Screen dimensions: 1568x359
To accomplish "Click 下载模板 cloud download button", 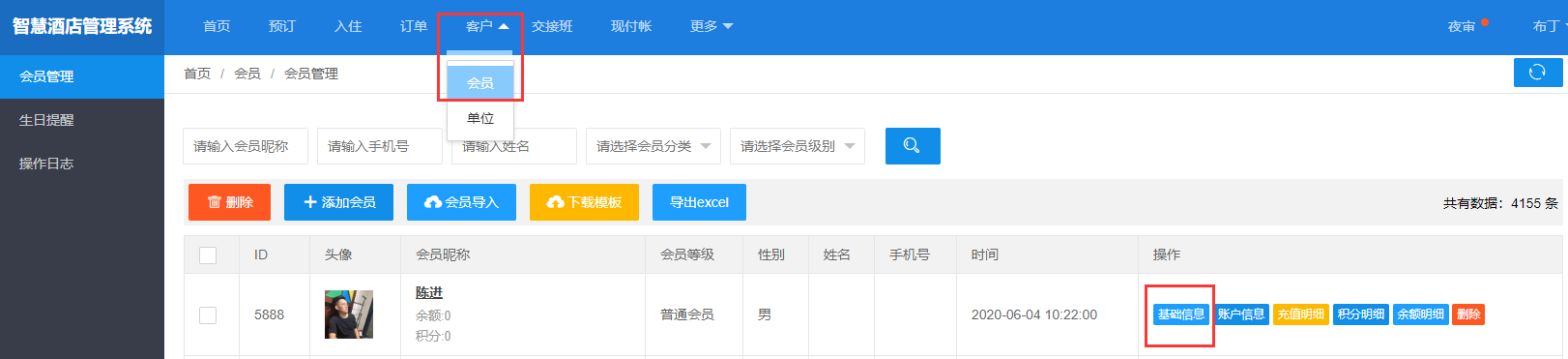I will [584, 202].
